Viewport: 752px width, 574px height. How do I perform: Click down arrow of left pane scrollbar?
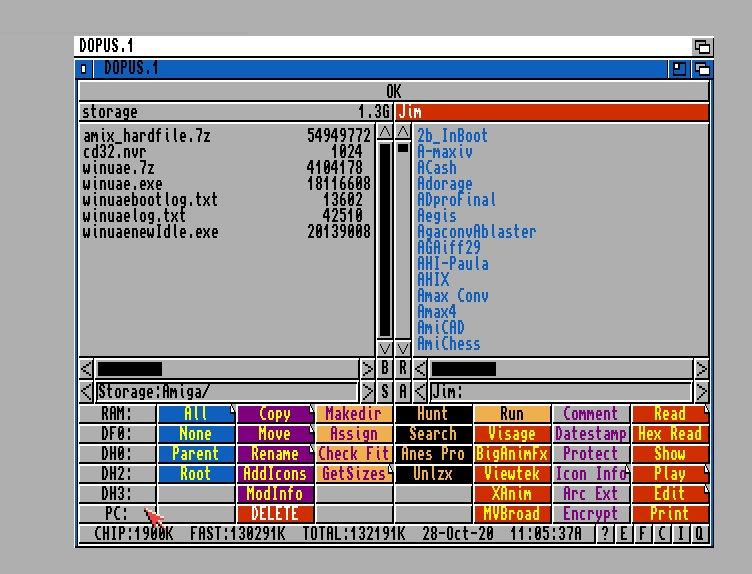385,348
